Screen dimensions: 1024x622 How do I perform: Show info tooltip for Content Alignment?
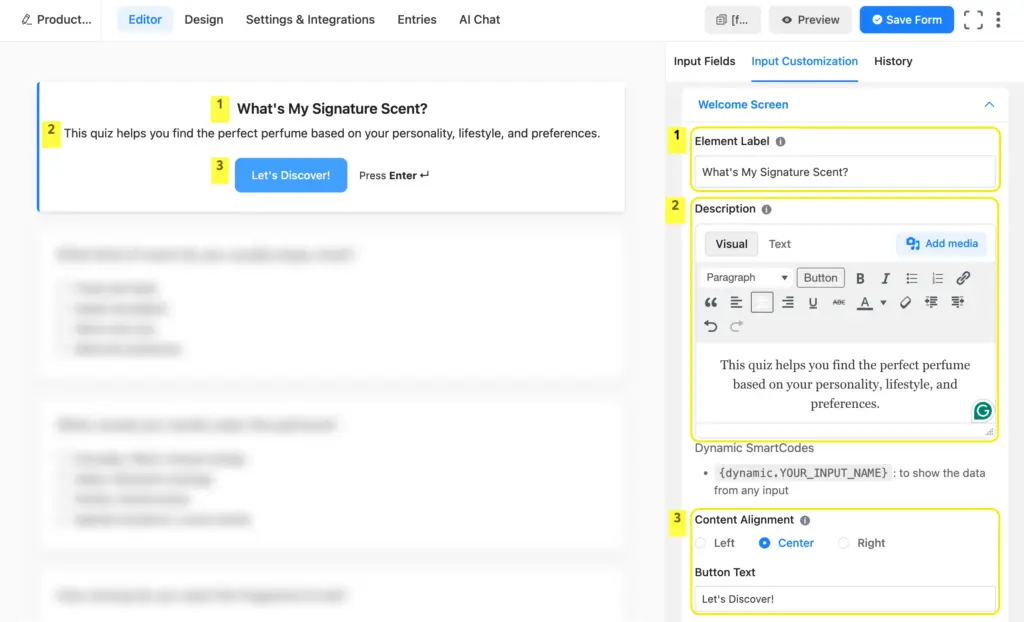point(805,520)
